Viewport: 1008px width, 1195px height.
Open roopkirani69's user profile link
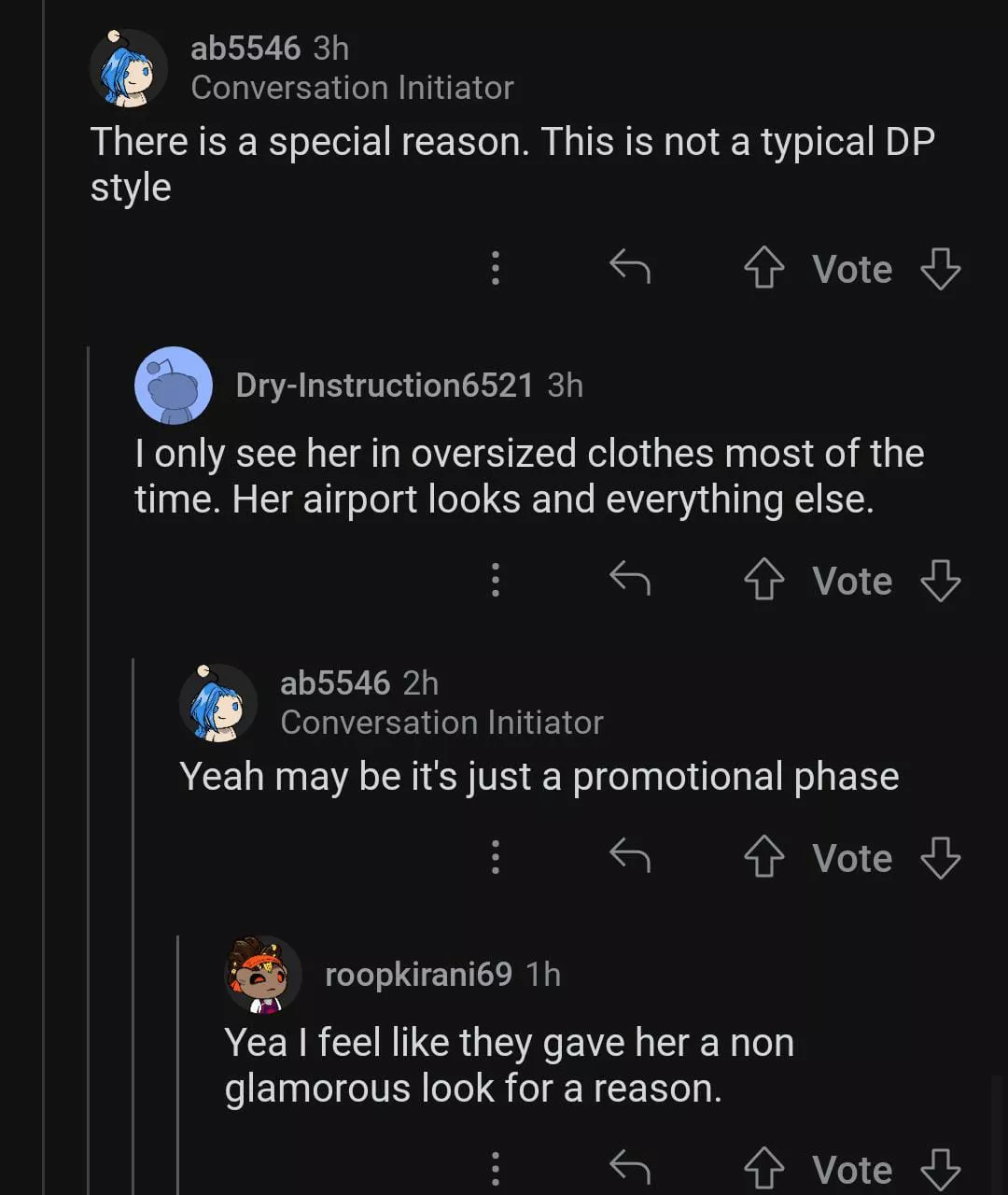[x=418, y=975]
